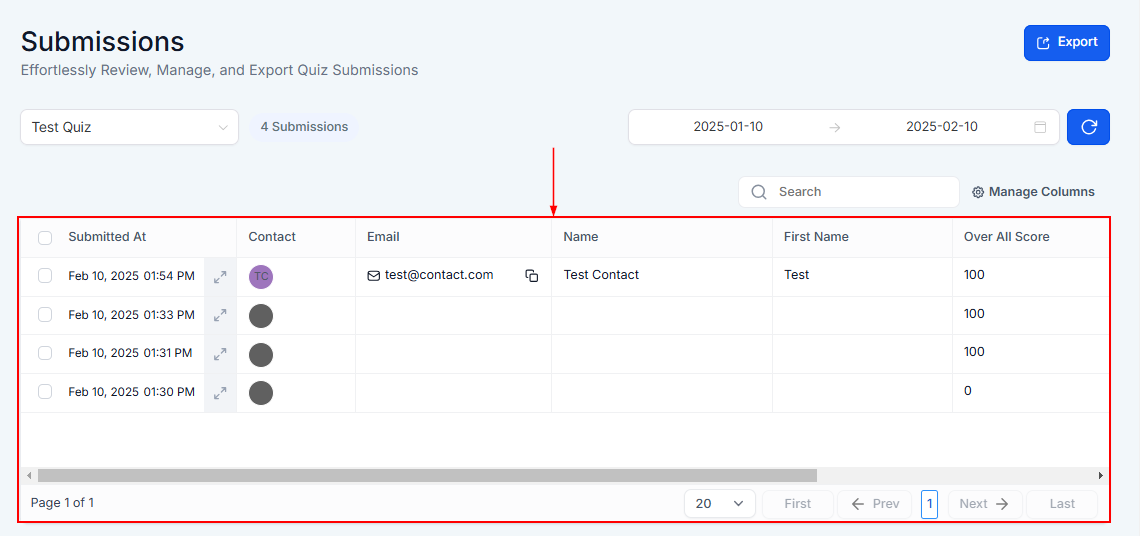The height and width of the screenshot is (536, 1140).
Task: Click the Contact column header
Action: pyautogui.click(x=272, y=237)
